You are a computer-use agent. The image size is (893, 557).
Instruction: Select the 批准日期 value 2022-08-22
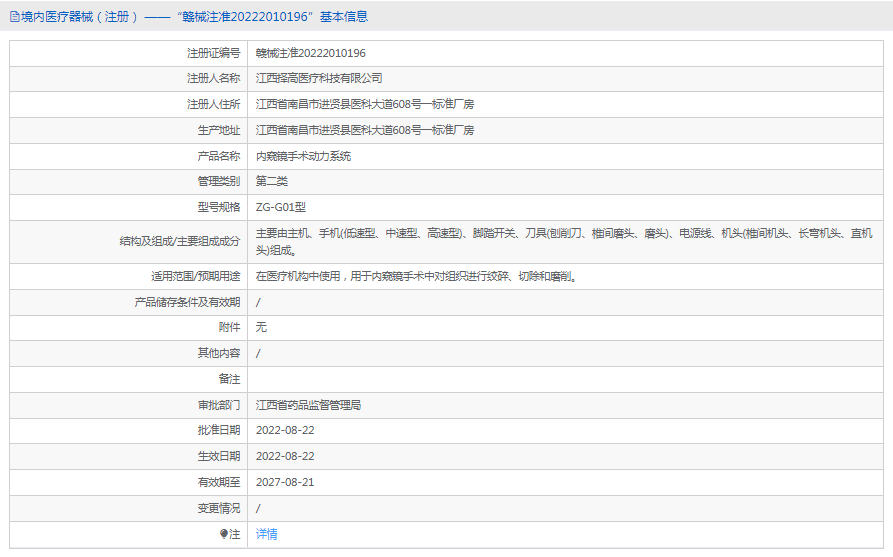(x=285, y=430)
